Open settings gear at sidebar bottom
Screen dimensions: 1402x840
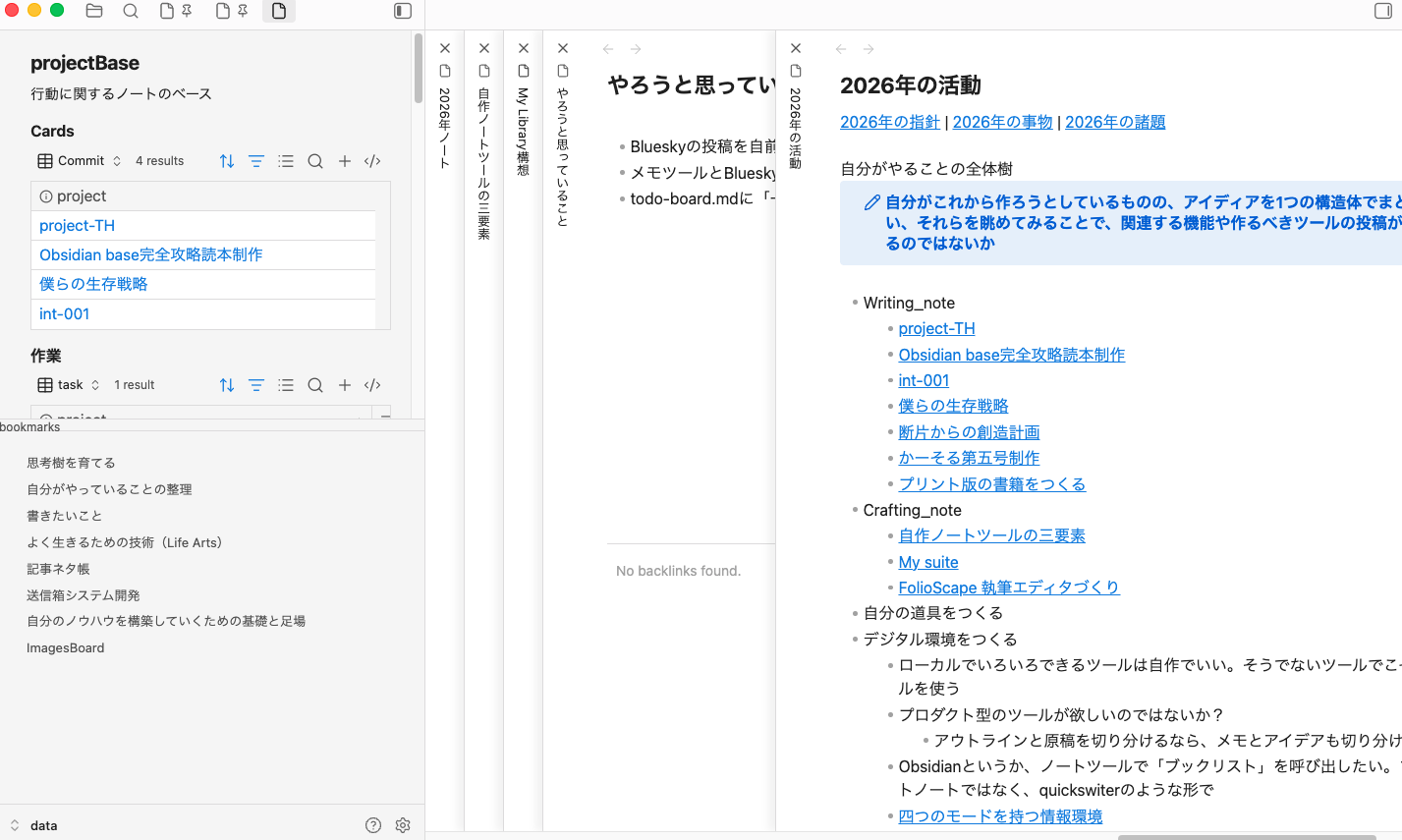click(403, 825)
